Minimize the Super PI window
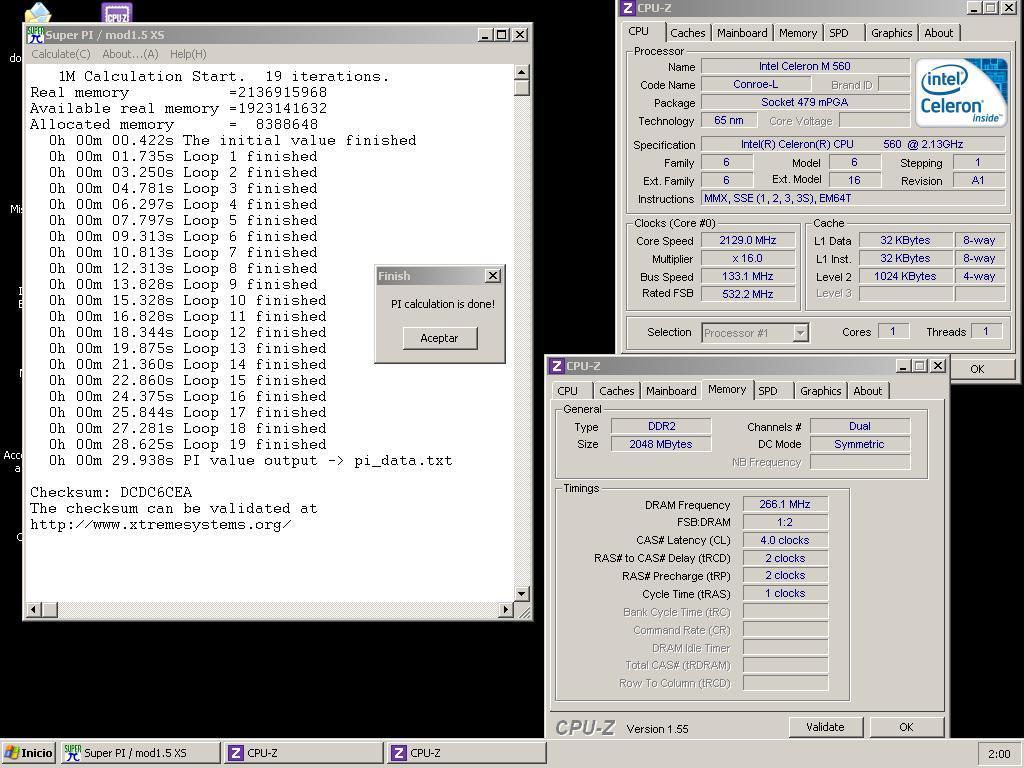The height and width of the screenshot is (768, 1024). tap(485, 35)
